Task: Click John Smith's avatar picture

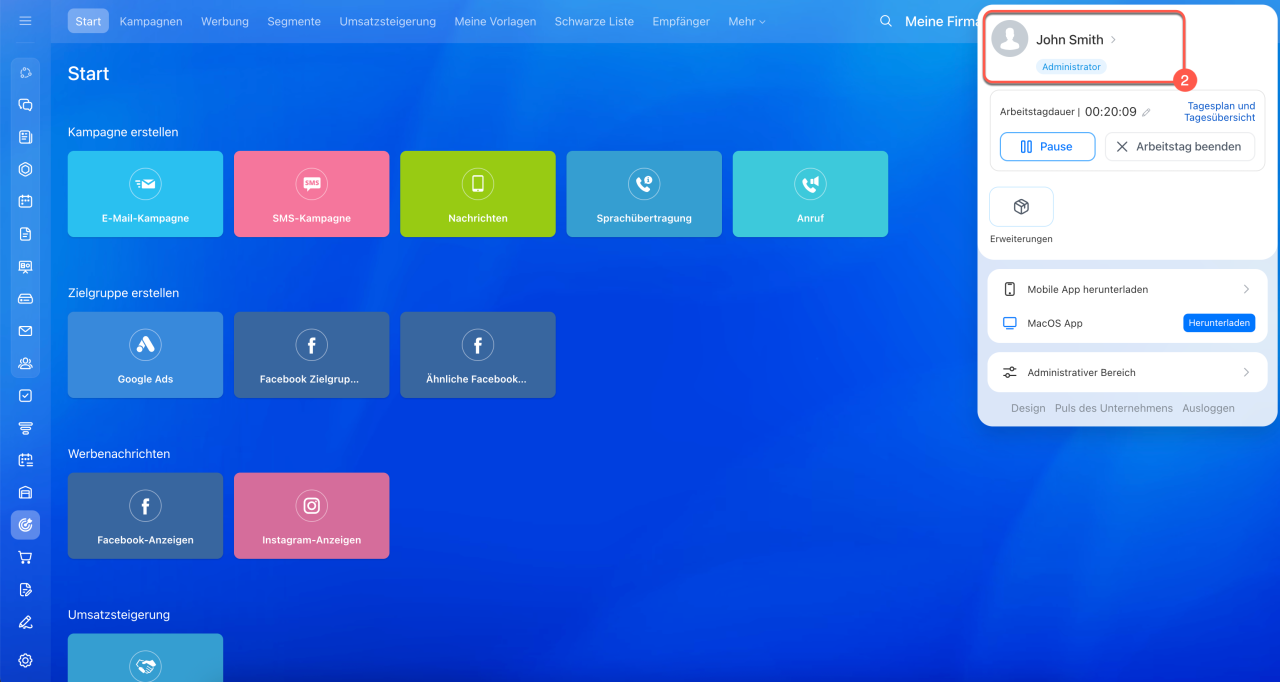Action: click(x=1010, y=39)
